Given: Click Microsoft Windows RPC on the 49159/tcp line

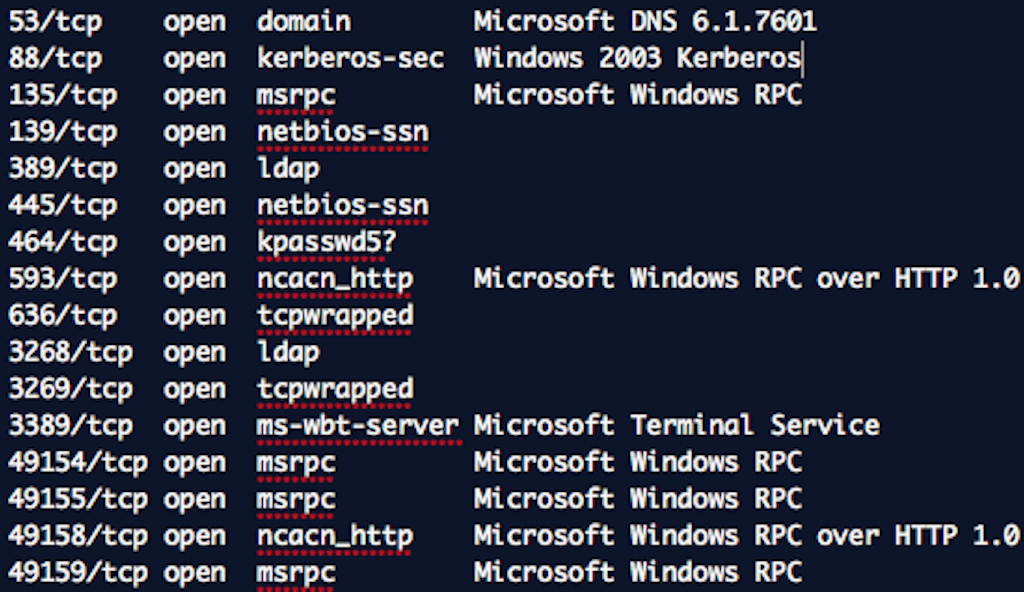Looking at the screenshot, I should coord(638,572).
